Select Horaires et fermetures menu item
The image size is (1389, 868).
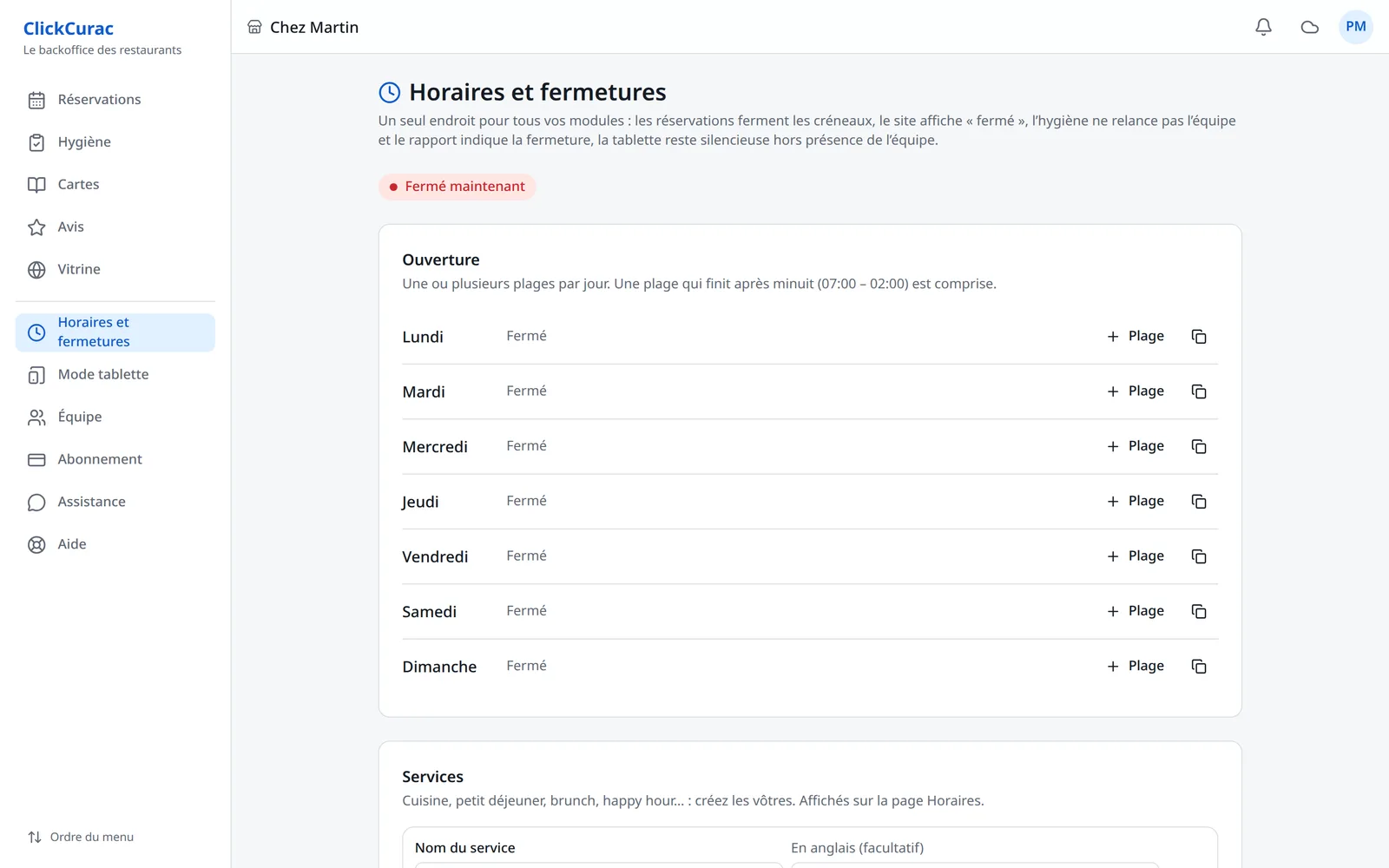(115, 332)
